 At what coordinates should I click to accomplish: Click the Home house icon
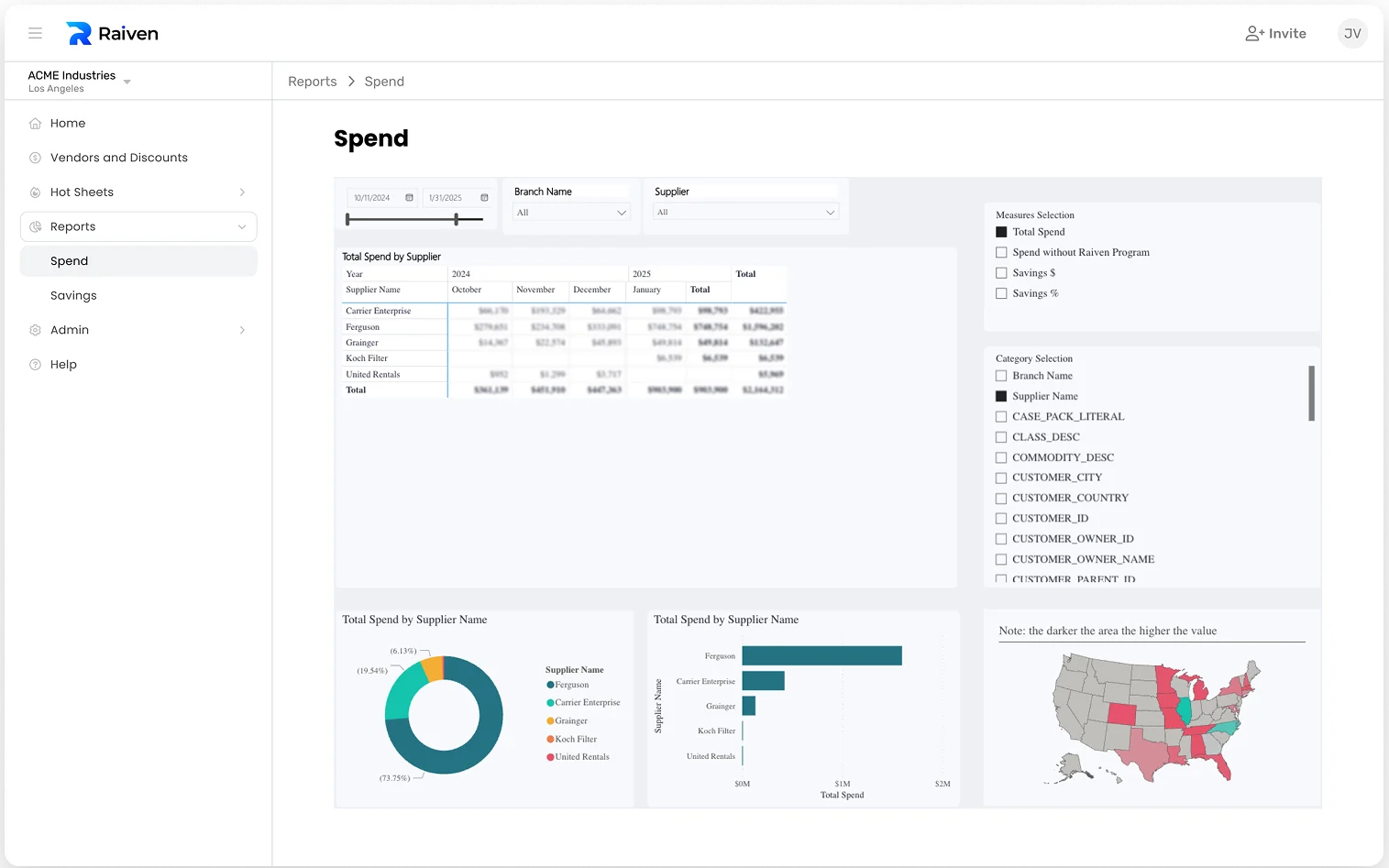(35, 123)
